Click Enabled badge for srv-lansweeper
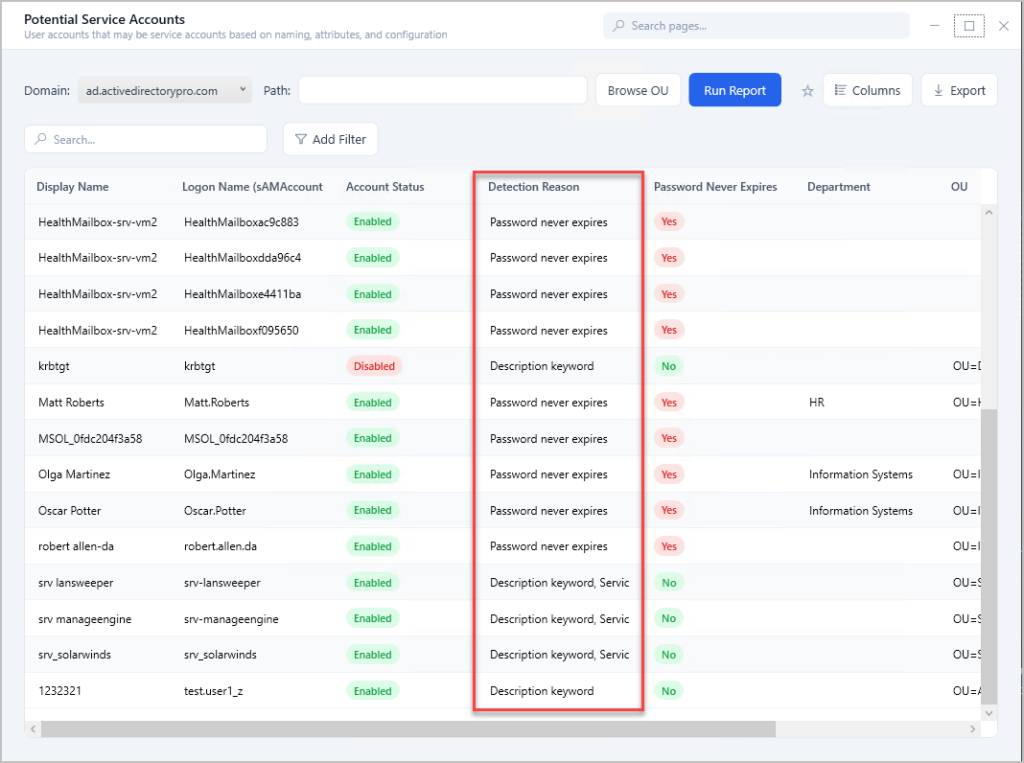This screenshot has height=763, width=1024. point(372,583)
